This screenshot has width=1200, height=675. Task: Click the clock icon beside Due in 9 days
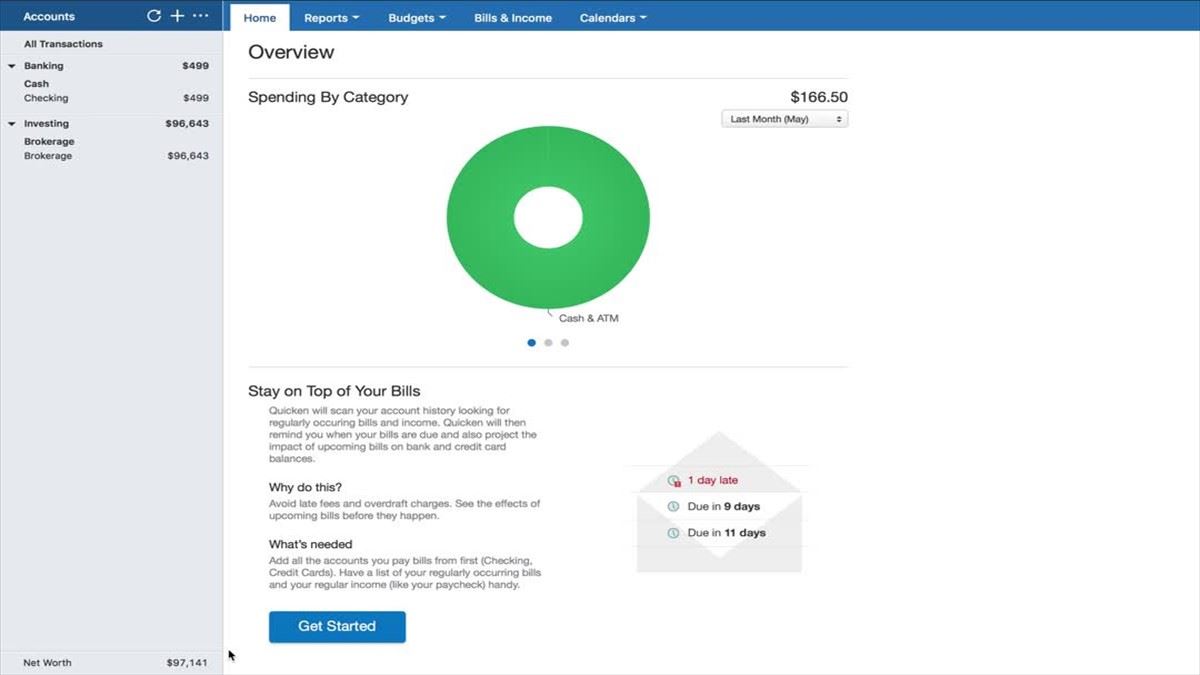[674, 507]
